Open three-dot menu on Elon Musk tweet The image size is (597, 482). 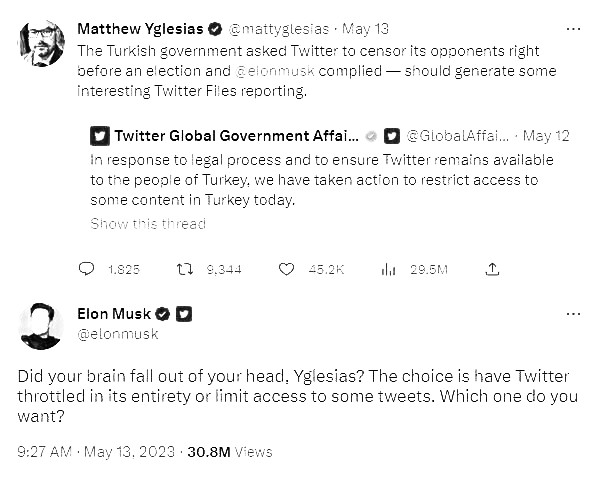coord(573,314)
